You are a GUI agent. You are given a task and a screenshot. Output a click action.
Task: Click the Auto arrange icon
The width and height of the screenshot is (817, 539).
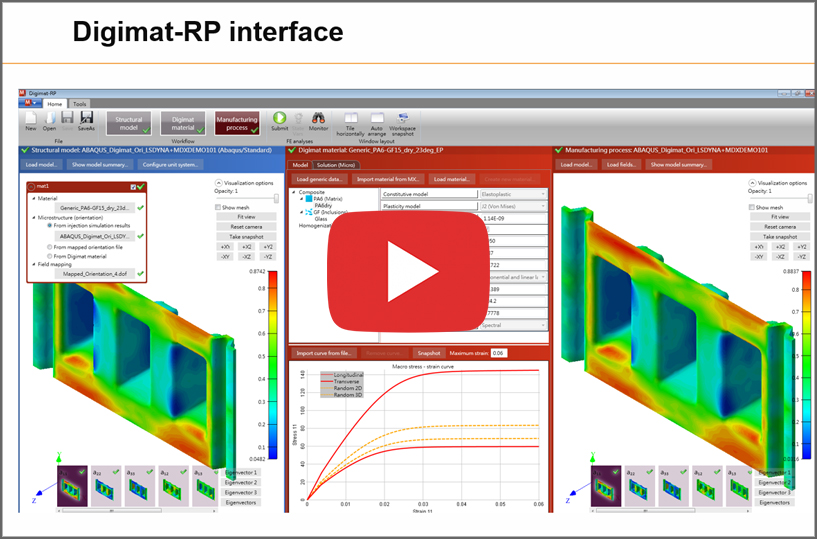(x=377, y=118)
